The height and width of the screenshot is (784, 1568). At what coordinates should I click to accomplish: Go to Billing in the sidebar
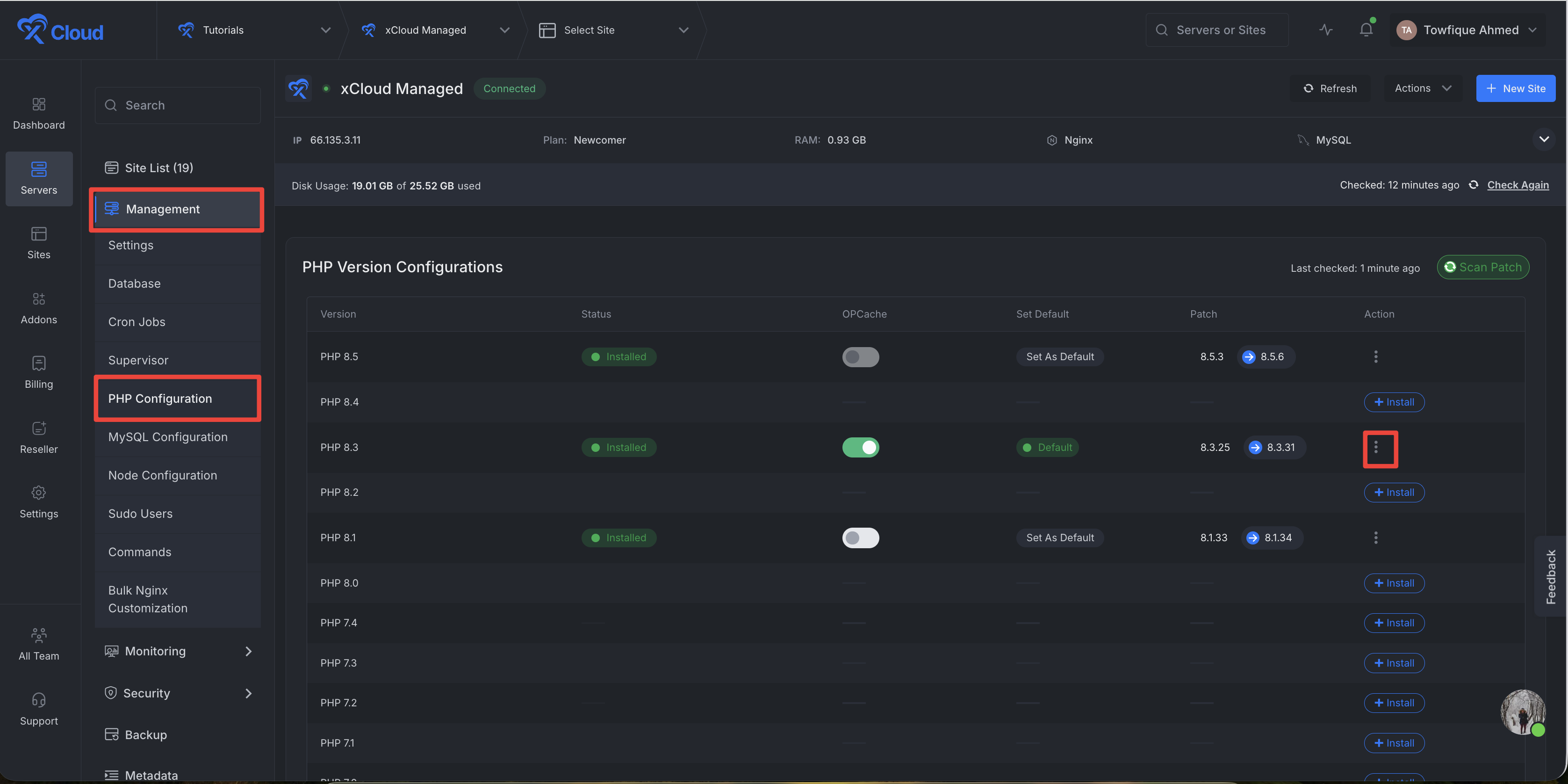(39, 373)
